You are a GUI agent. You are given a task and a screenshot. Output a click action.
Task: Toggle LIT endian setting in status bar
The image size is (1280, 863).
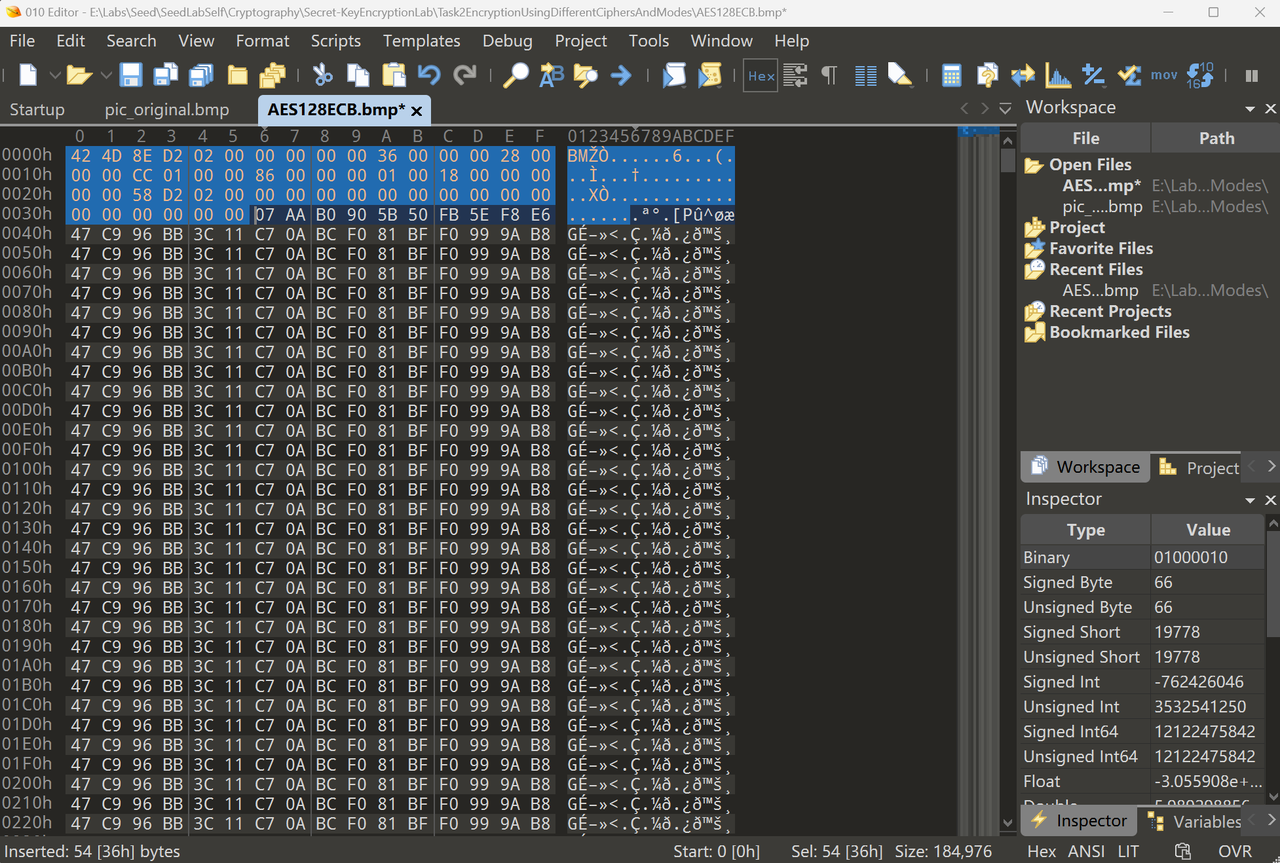1129,851
